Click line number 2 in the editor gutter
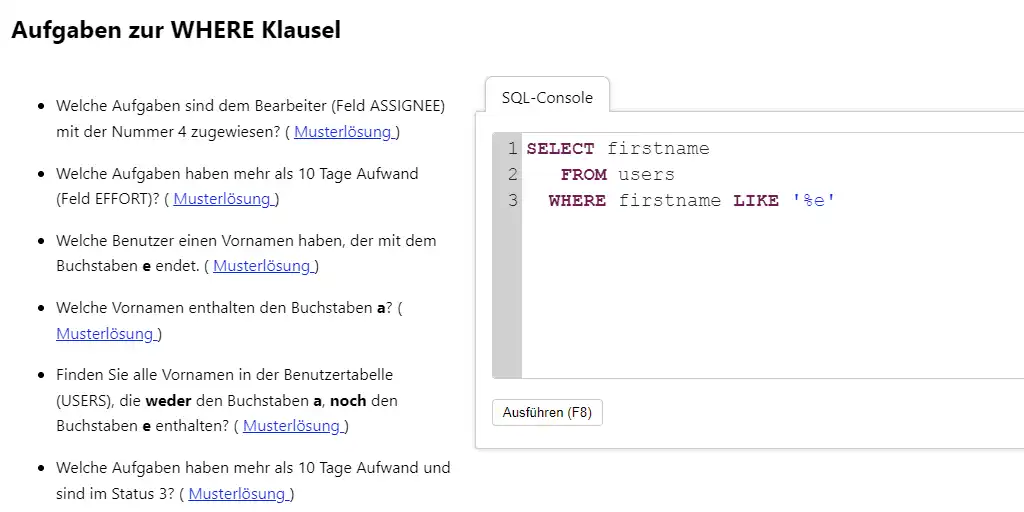Viewport: 1024px width, 512px height. point(512,175)
